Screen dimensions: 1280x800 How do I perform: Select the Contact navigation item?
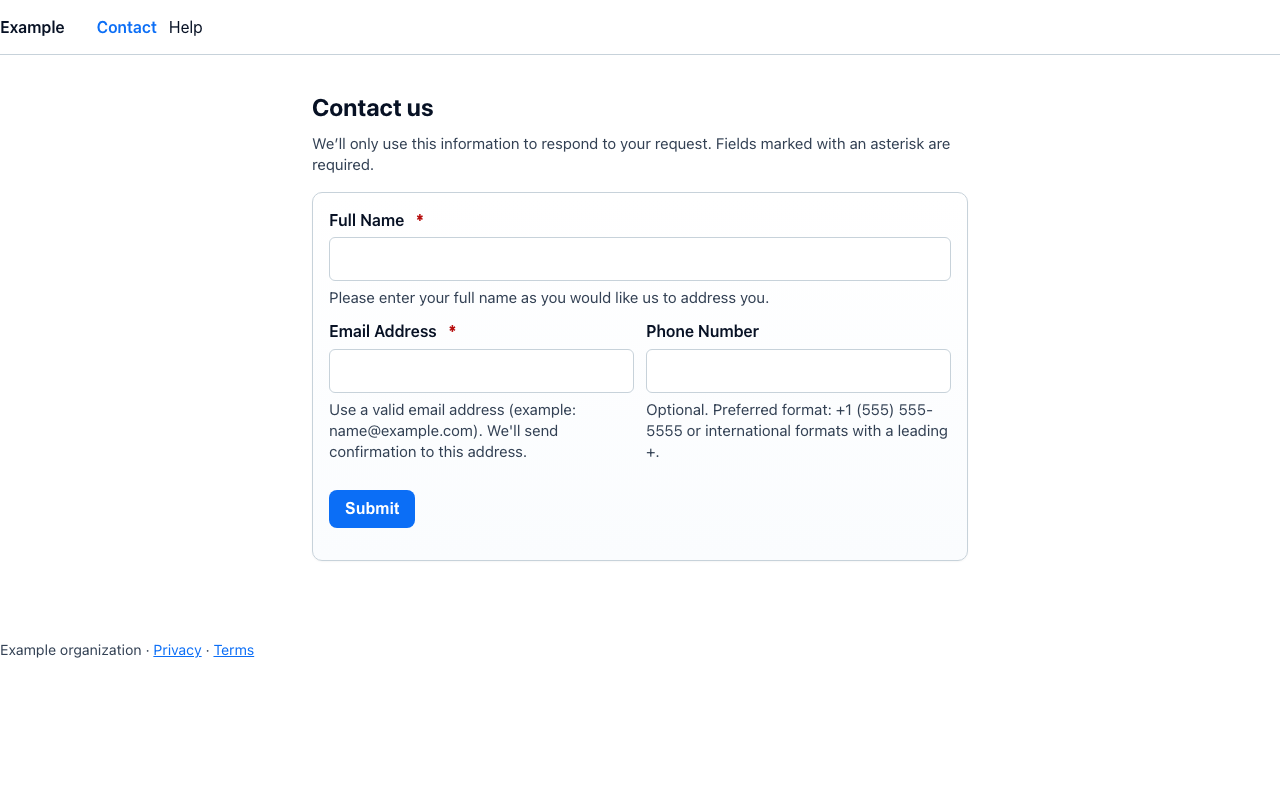tap(126, 27)
